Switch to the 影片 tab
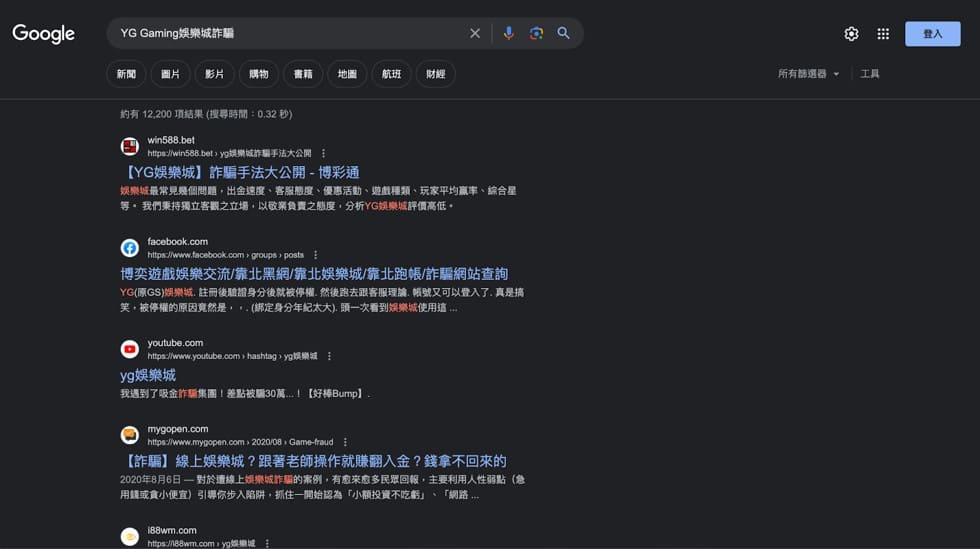The height and width of the screenshot is (549, 980). pyautogui.click(x=214, y=74)
